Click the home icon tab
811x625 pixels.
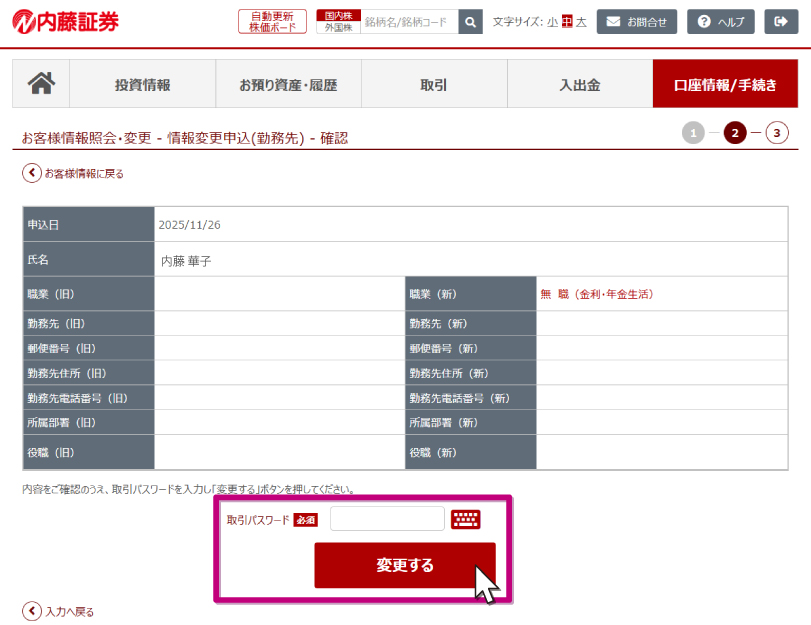[x=41, y=84]
